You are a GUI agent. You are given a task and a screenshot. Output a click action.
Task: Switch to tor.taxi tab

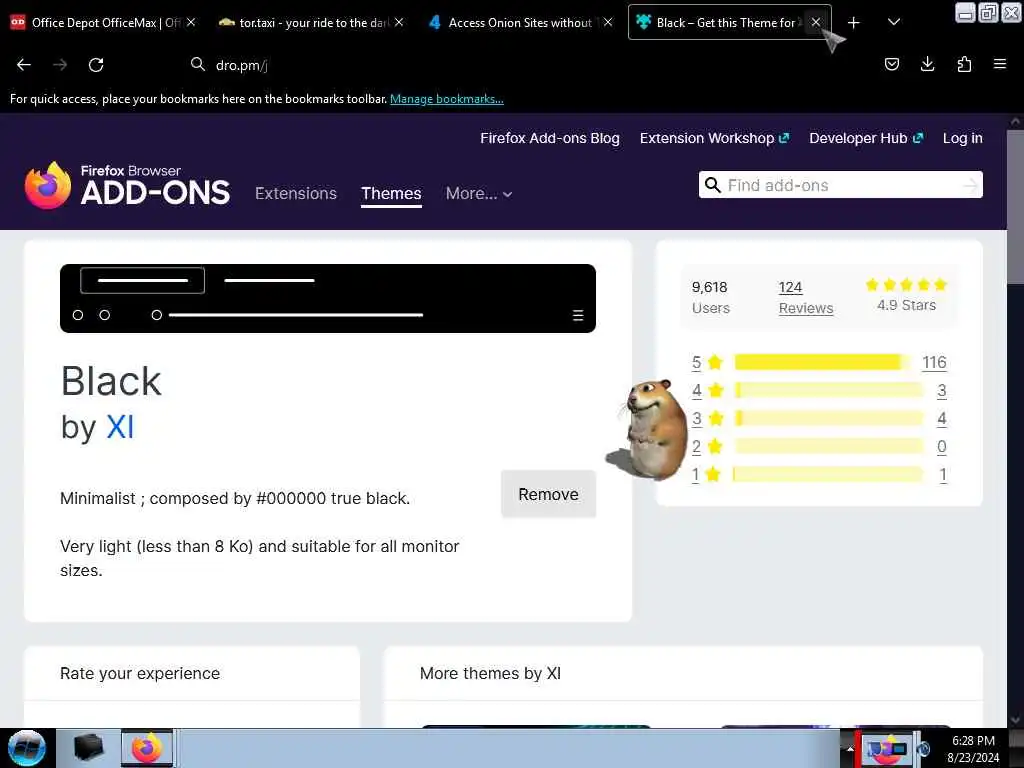(x=307, y=22)
